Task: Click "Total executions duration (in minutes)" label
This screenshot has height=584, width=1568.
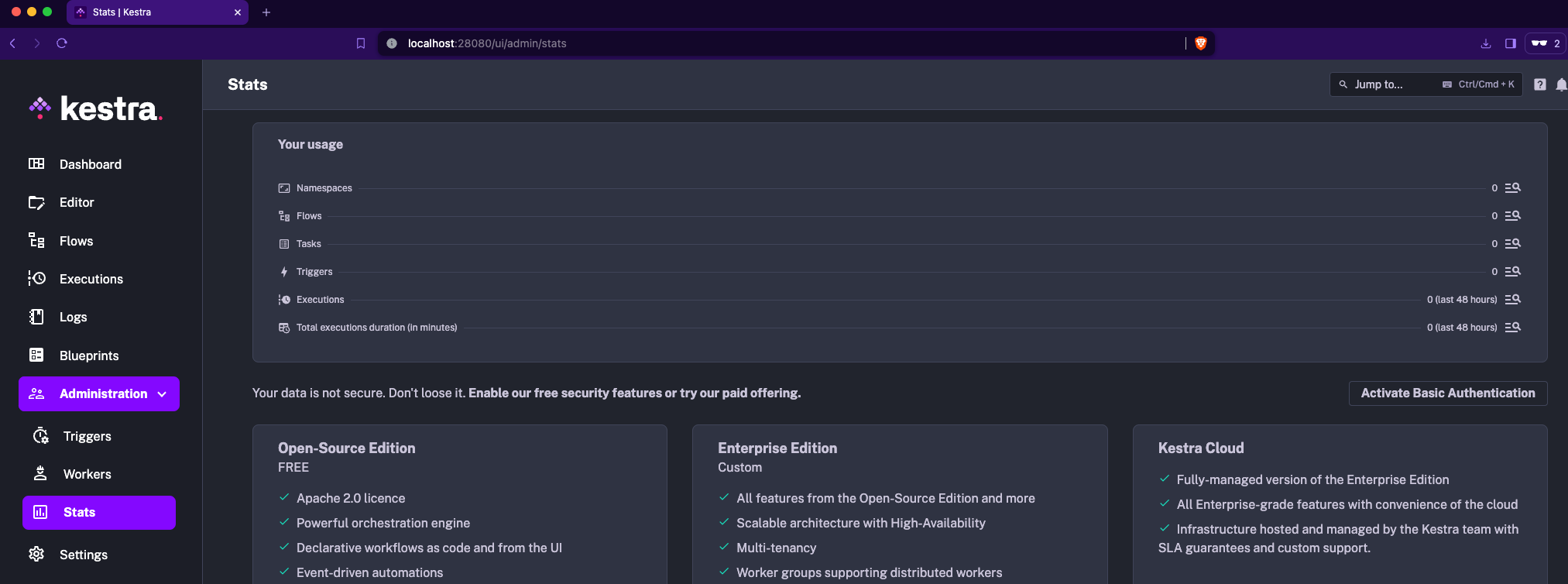Action: click(x=377, y=328)
